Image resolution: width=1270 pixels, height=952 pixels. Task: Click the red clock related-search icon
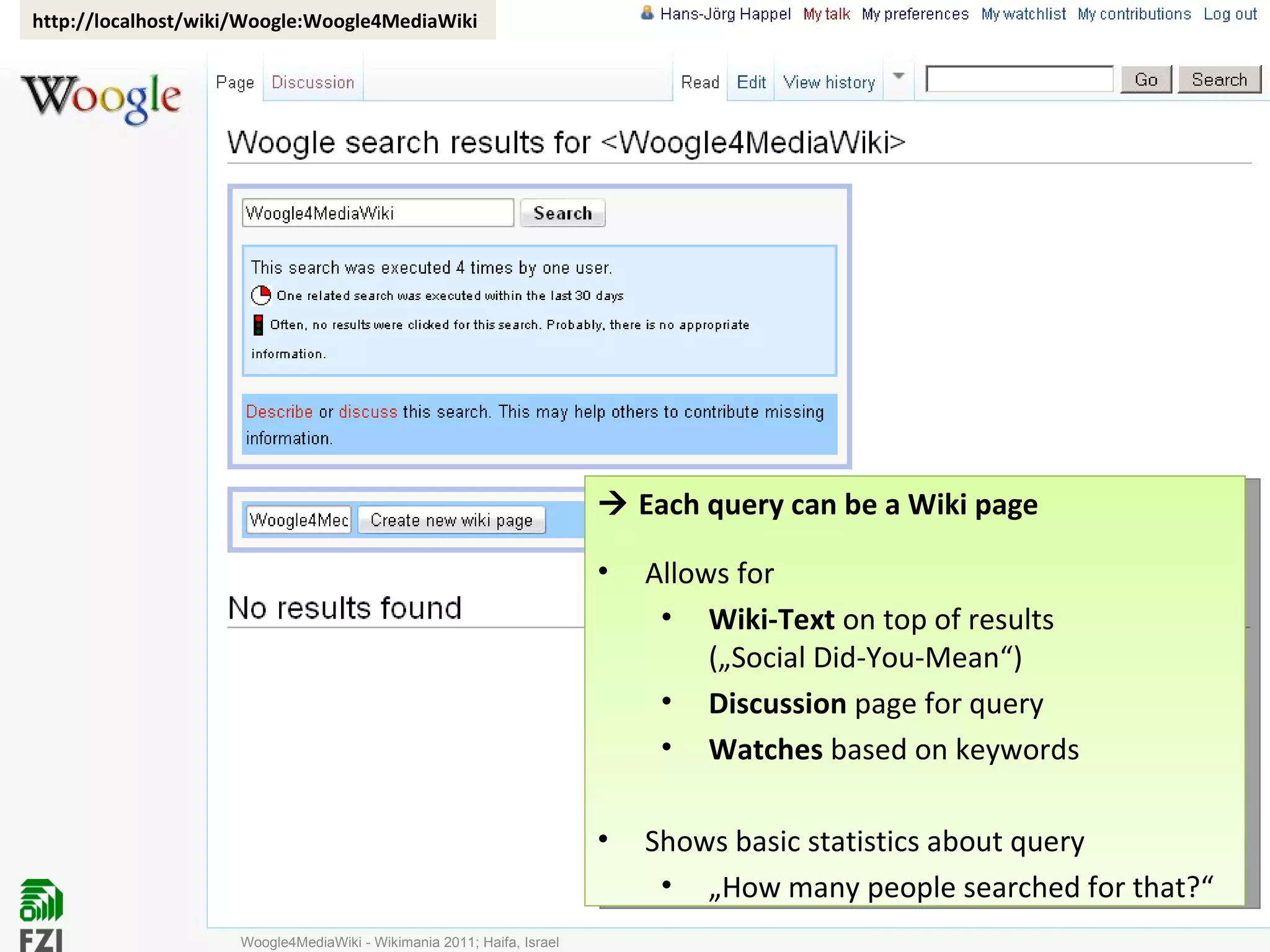tap(261, 296)
